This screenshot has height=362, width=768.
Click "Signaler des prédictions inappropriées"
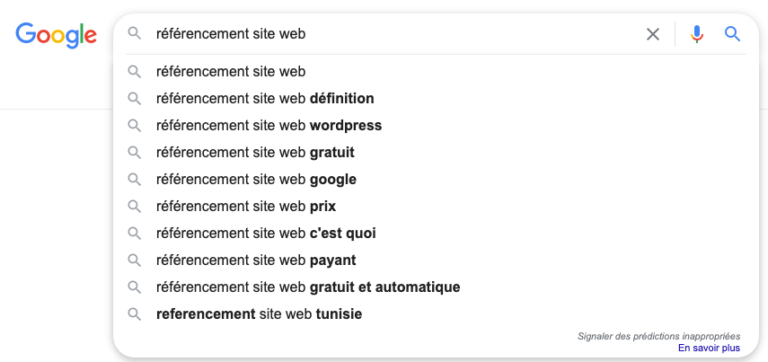click(x=659, y=337)
